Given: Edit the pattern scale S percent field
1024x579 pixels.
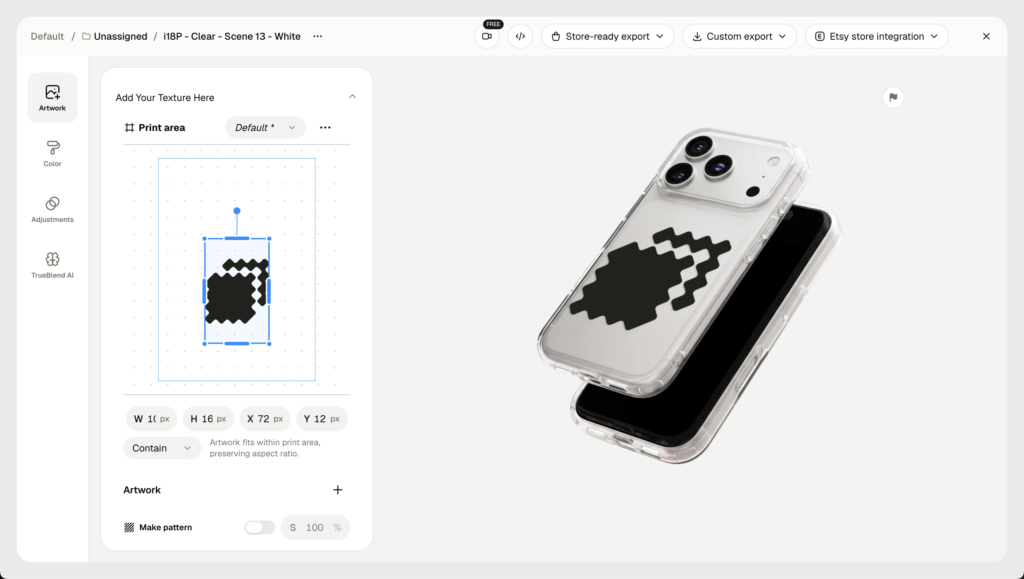Looking at the screenshot, I should [315, 527].
